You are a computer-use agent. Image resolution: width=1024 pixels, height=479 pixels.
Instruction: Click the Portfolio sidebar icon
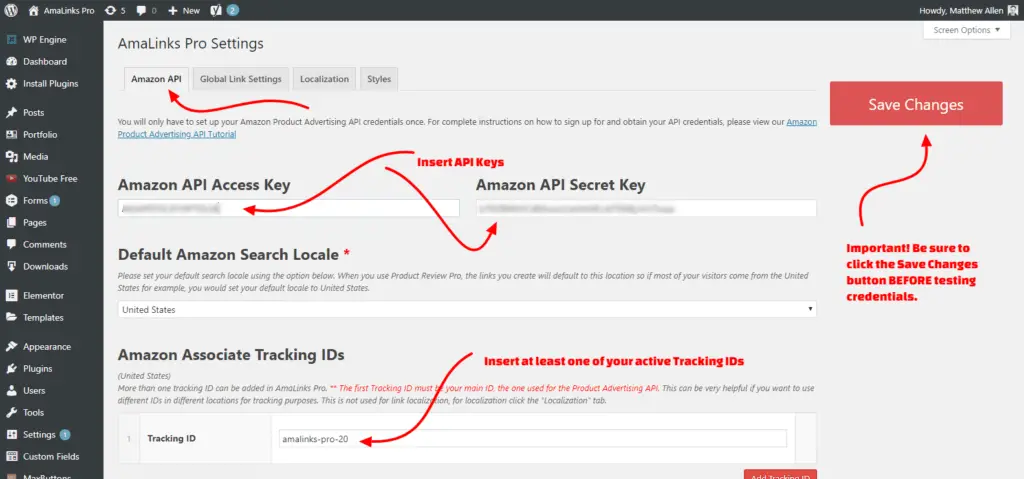pyautogui.click(x=11, y=135)
